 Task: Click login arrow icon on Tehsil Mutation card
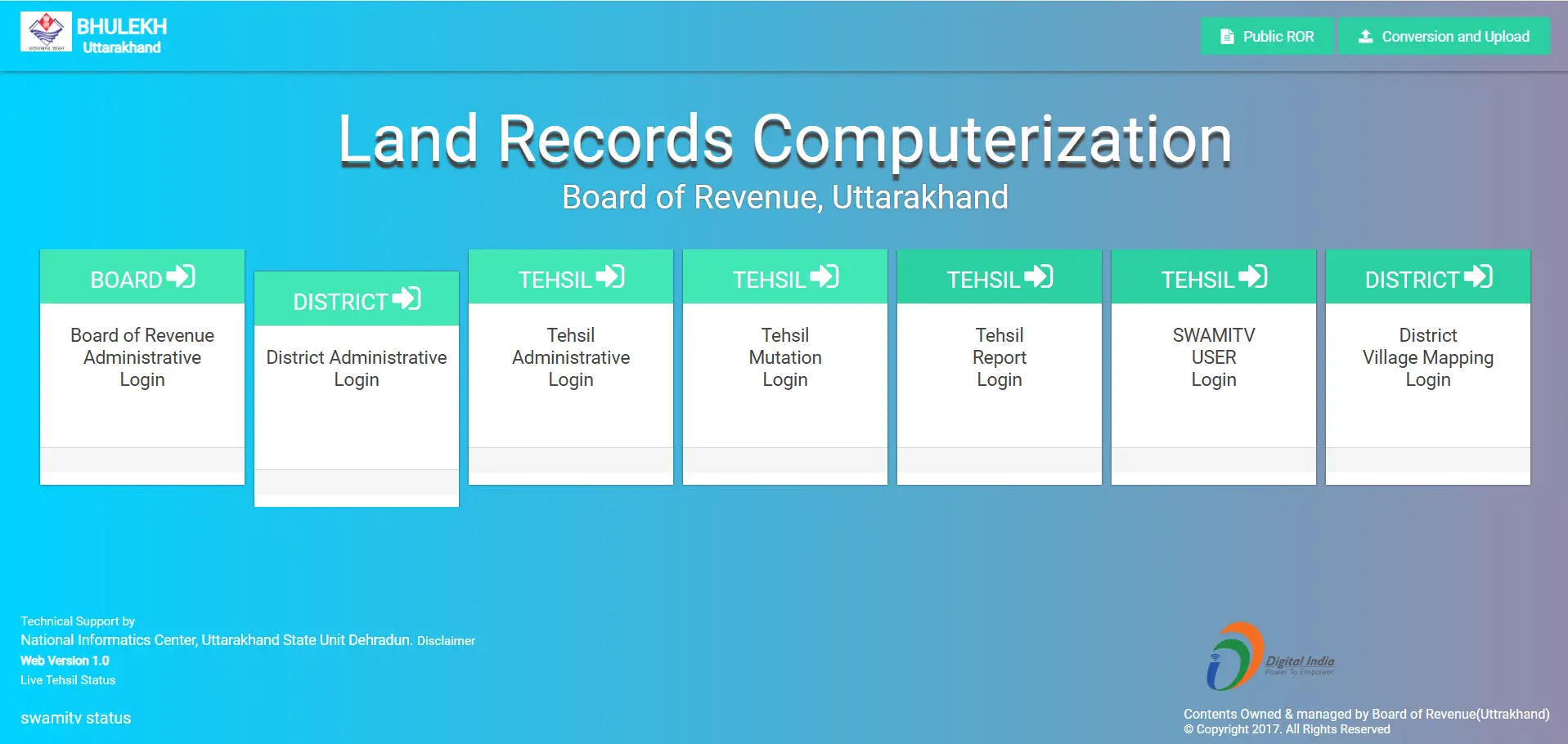click(x=824, y=277)
